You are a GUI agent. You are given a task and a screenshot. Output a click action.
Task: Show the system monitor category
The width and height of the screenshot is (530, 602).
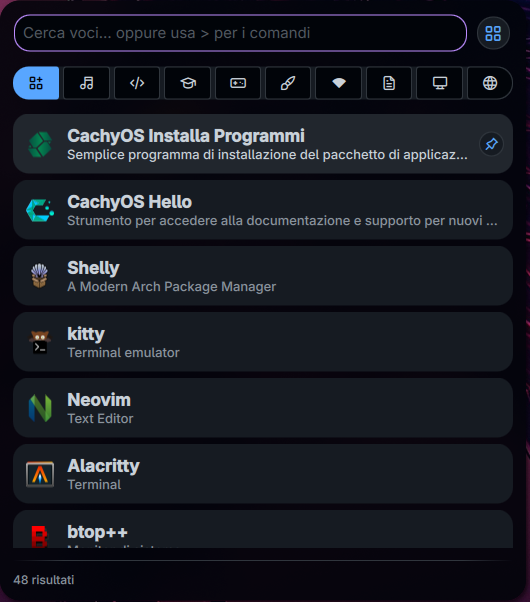pos(440,83)
